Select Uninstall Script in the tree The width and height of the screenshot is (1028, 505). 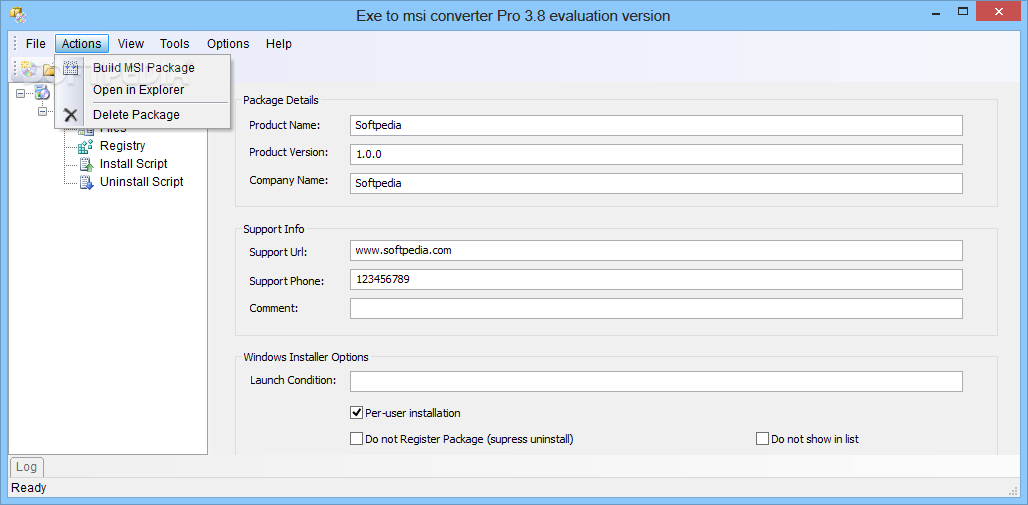tap(142, 182)
